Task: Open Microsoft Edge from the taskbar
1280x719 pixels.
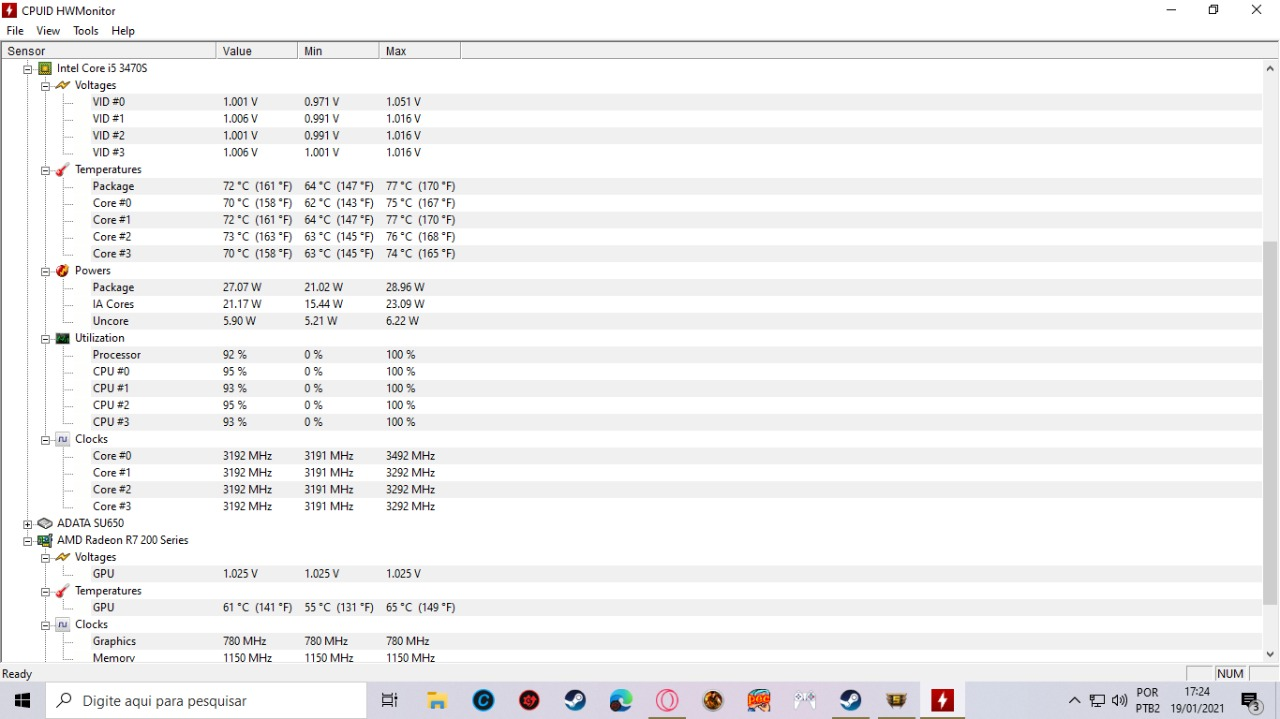Action: coord(621,701)
